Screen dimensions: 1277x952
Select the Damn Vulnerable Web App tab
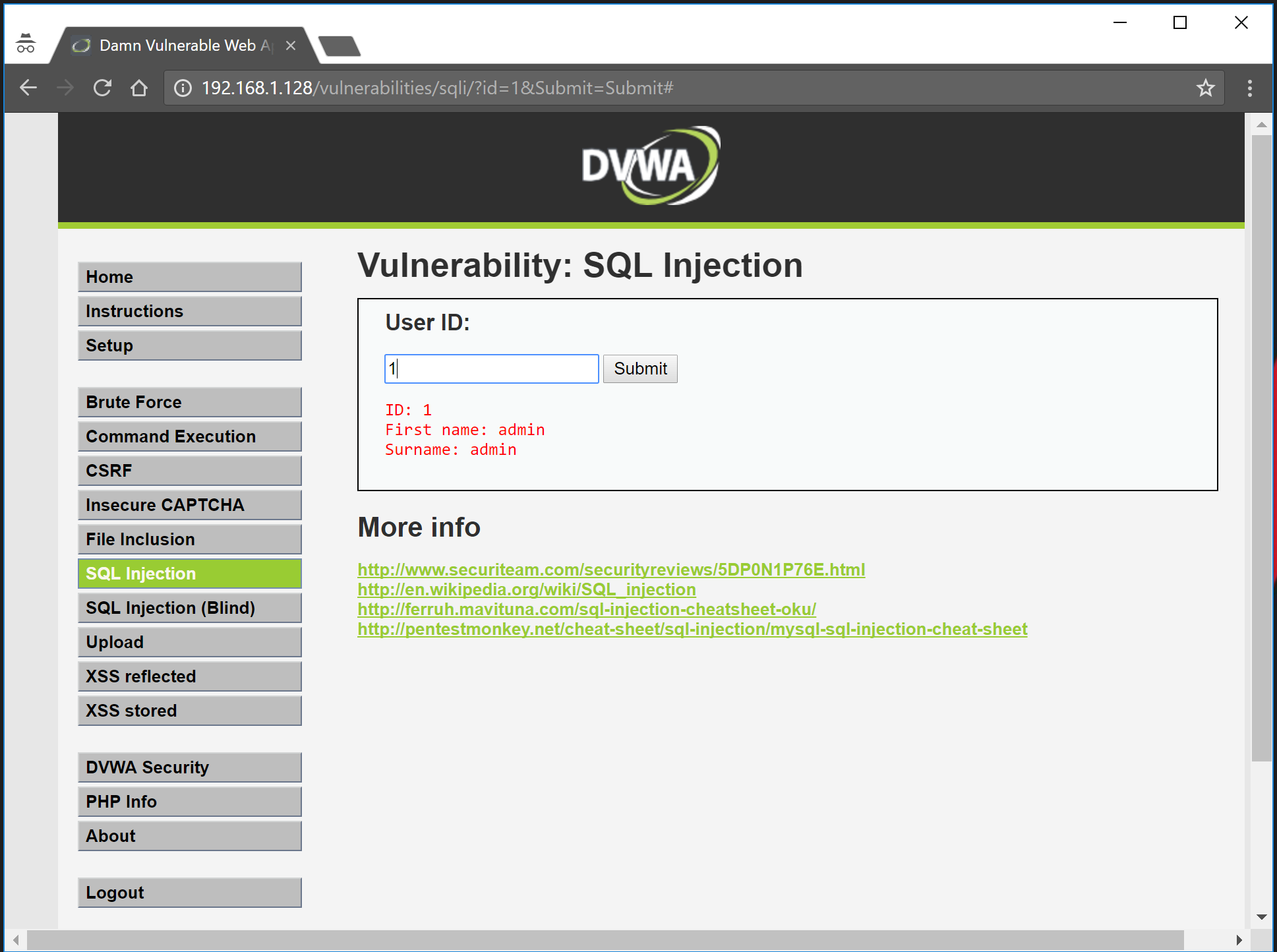[x=178, y=45]
